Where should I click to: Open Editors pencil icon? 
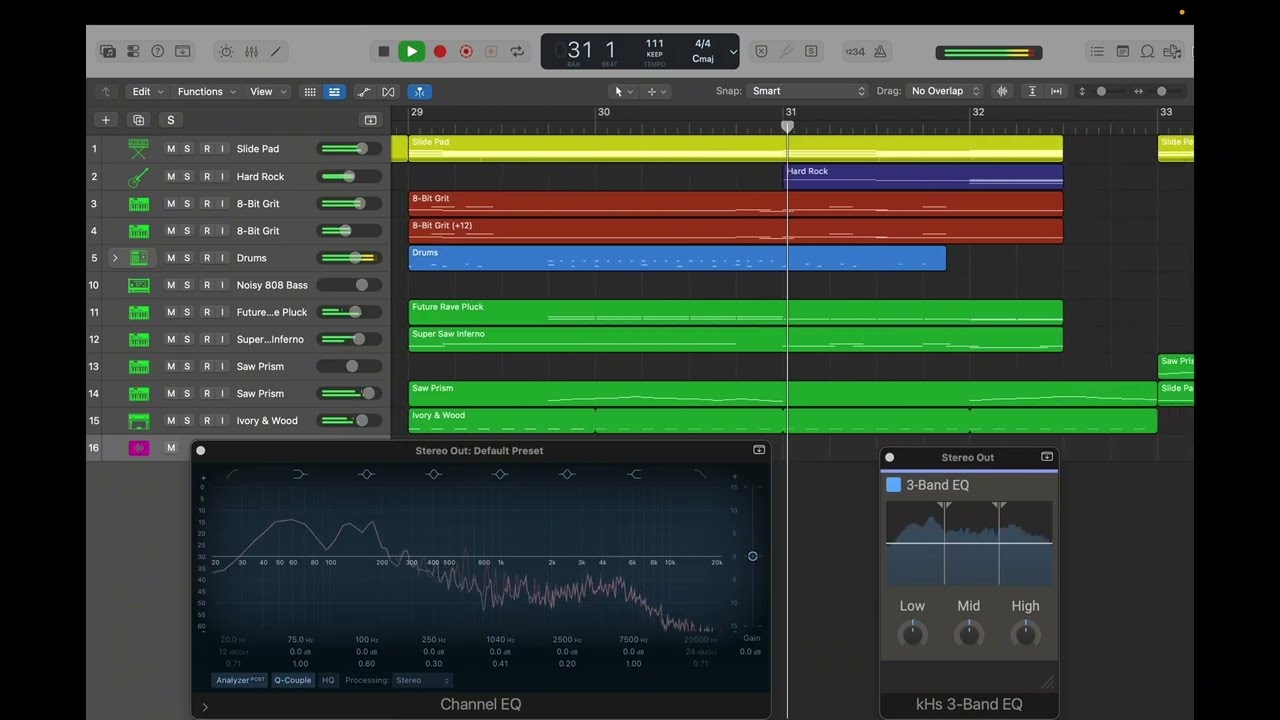pyautogui.click(x=276, y=52)
